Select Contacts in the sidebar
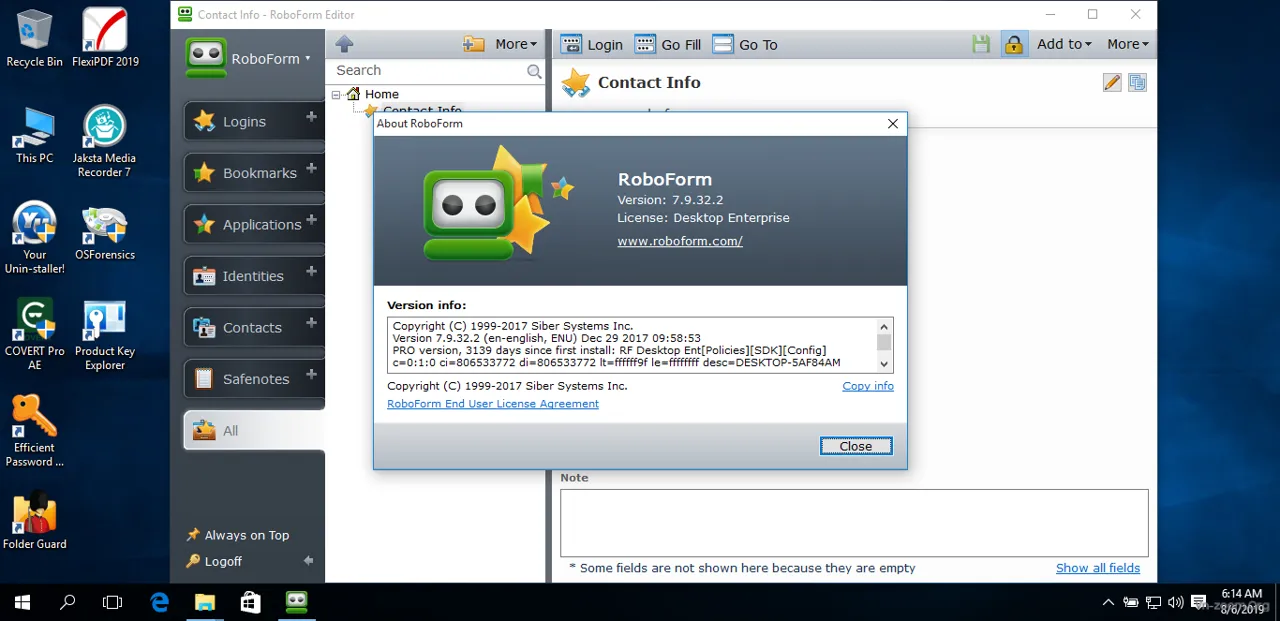 pos(245,327)
